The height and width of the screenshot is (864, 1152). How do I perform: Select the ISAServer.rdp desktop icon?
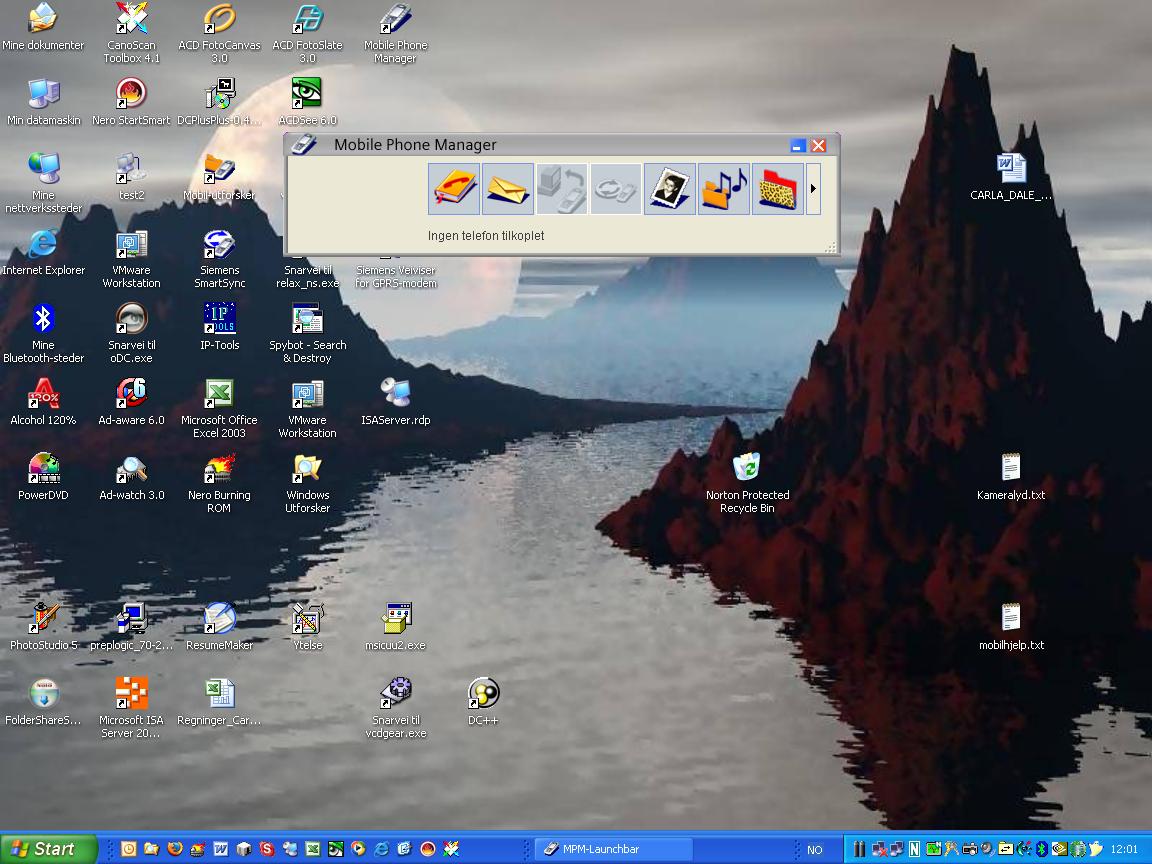395,403
